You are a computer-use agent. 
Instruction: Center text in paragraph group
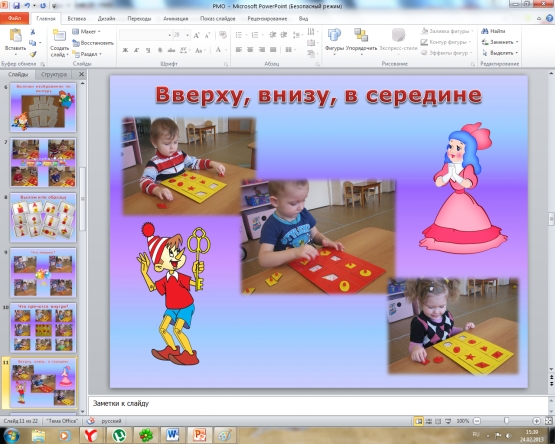coord(250,50)
